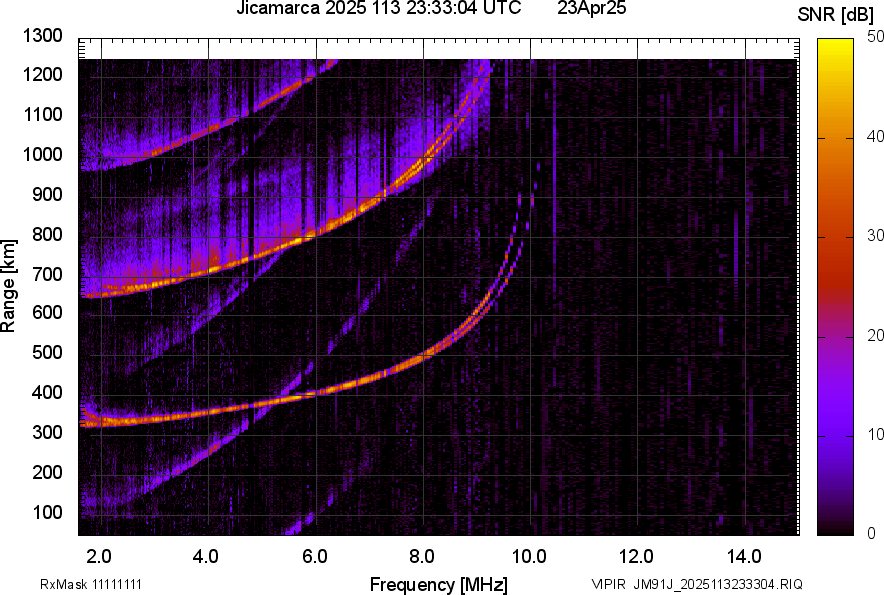
Task: Click the 'RxMask 11111111' footer text
Action: click(91, 584)
